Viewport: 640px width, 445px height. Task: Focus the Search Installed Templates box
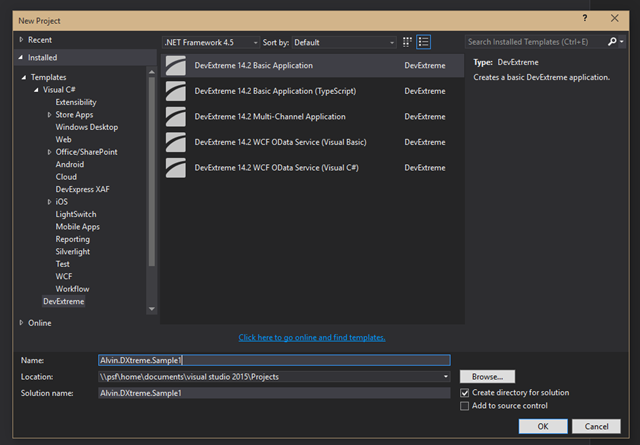point(536,42)
